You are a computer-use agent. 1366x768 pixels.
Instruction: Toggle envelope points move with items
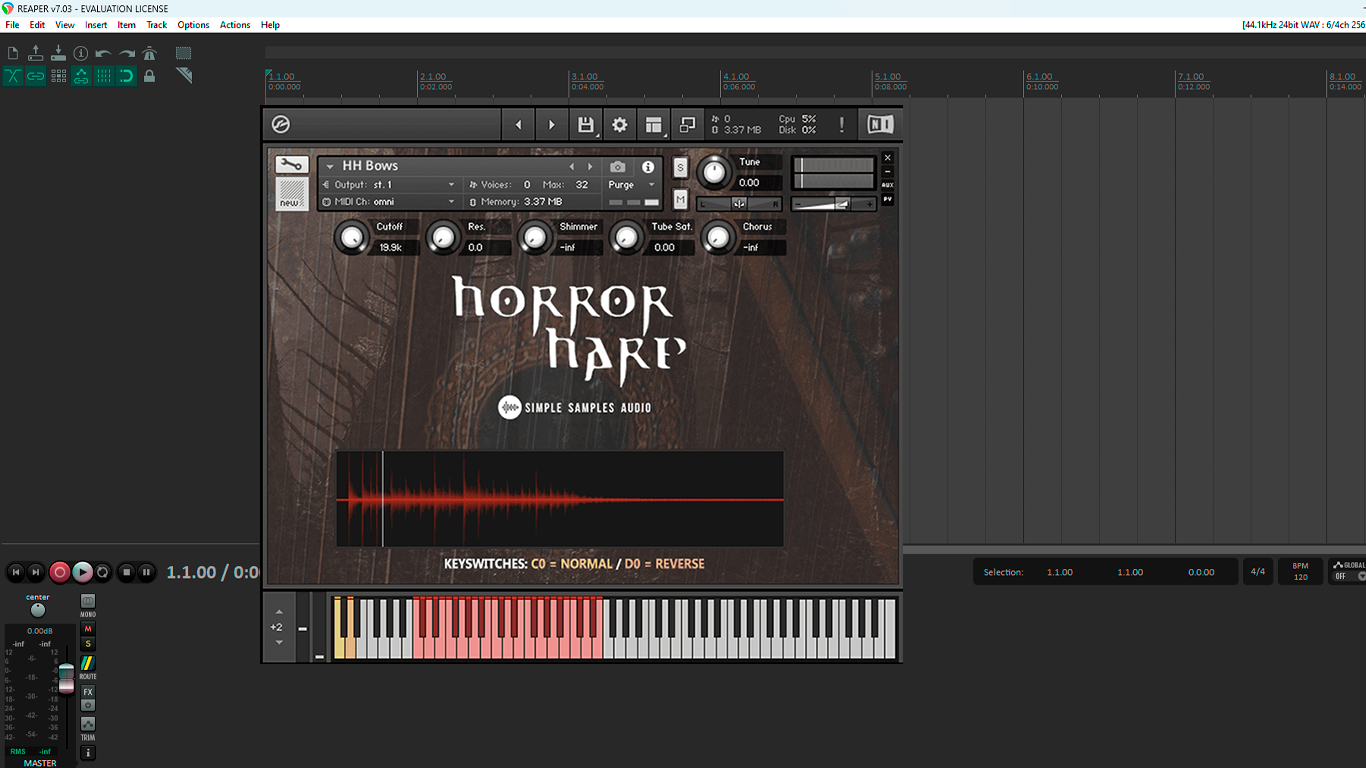[81, 76]
